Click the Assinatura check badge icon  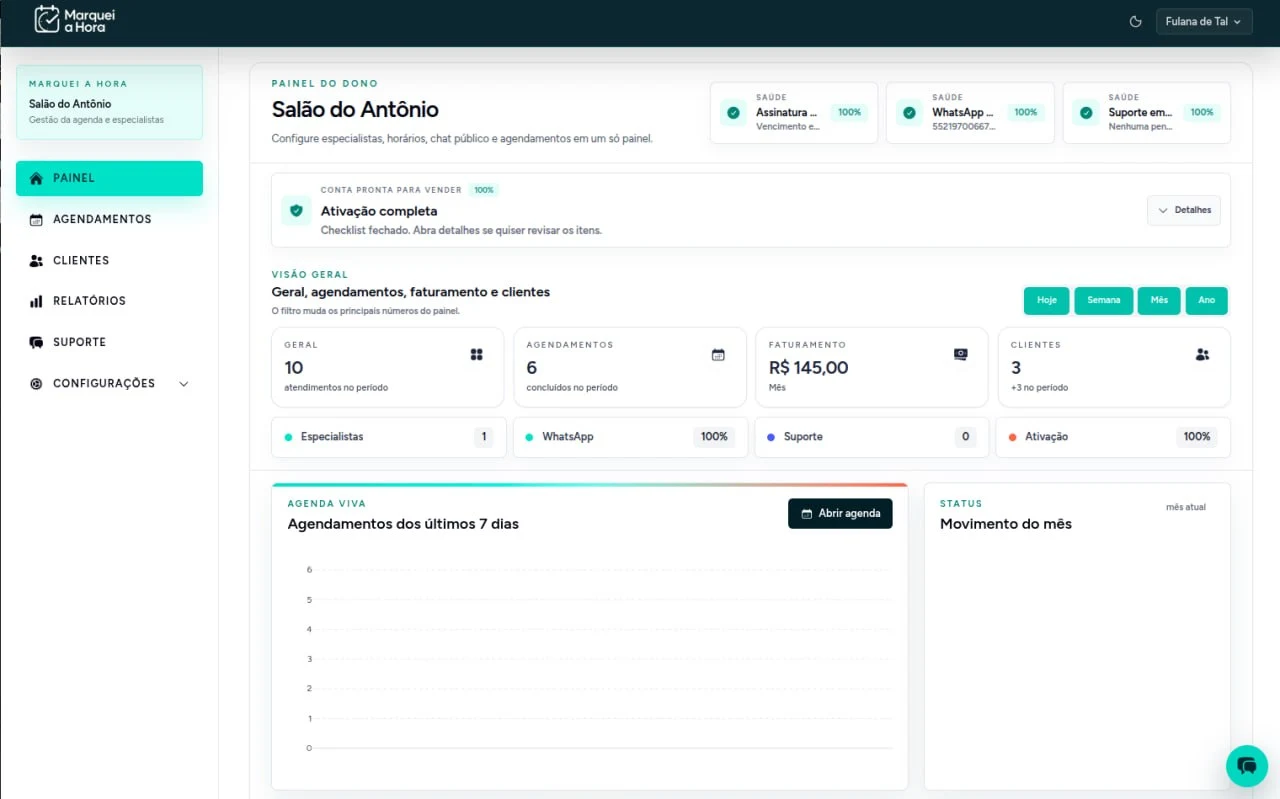733,113
